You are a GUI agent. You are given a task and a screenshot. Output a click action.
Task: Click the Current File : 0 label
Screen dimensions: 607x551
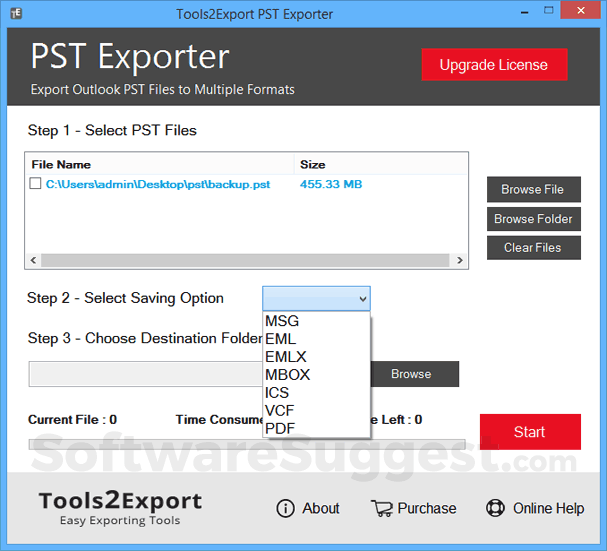point(72,419)
